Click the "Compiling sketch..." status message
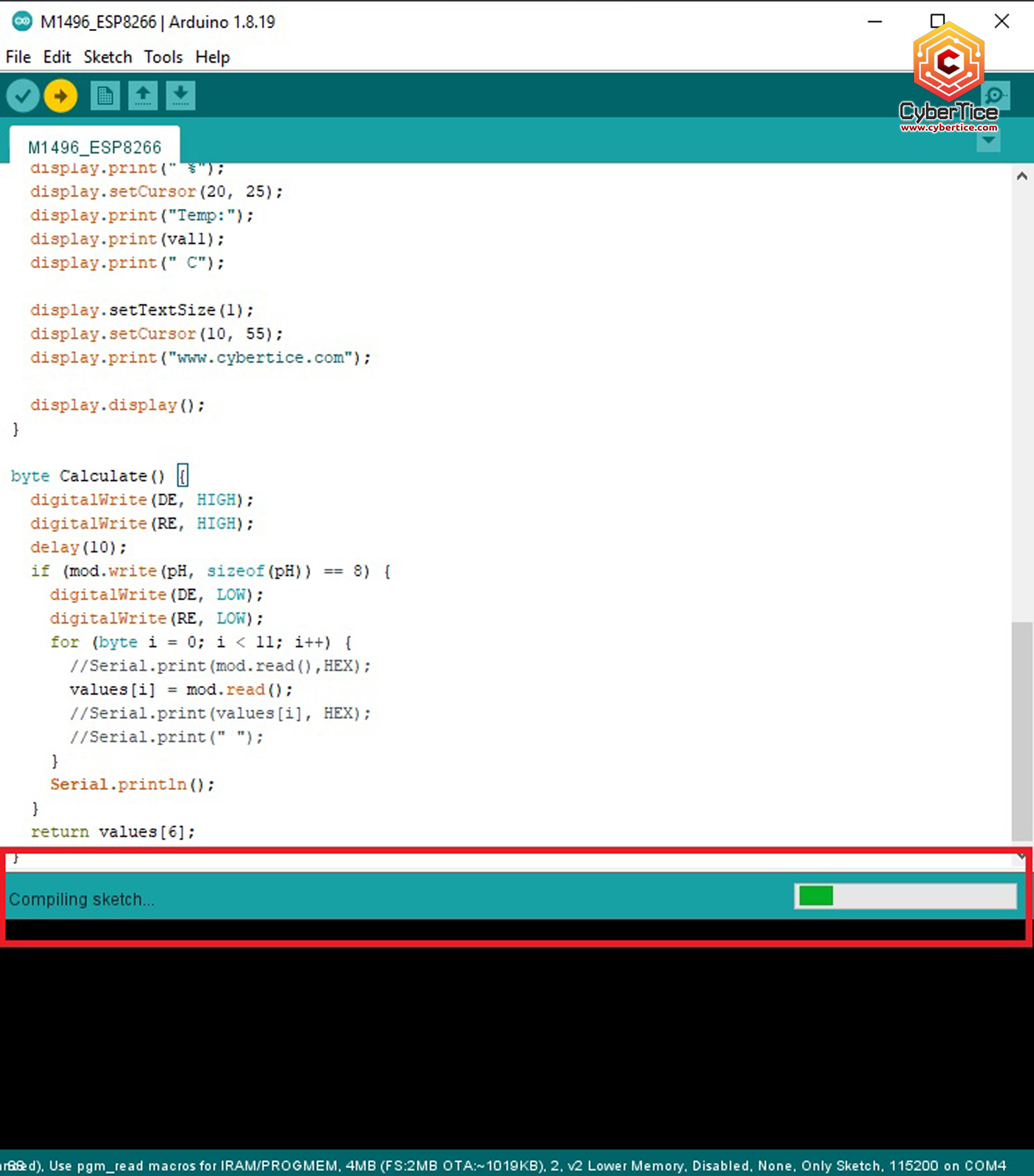 tap(81, 900)
